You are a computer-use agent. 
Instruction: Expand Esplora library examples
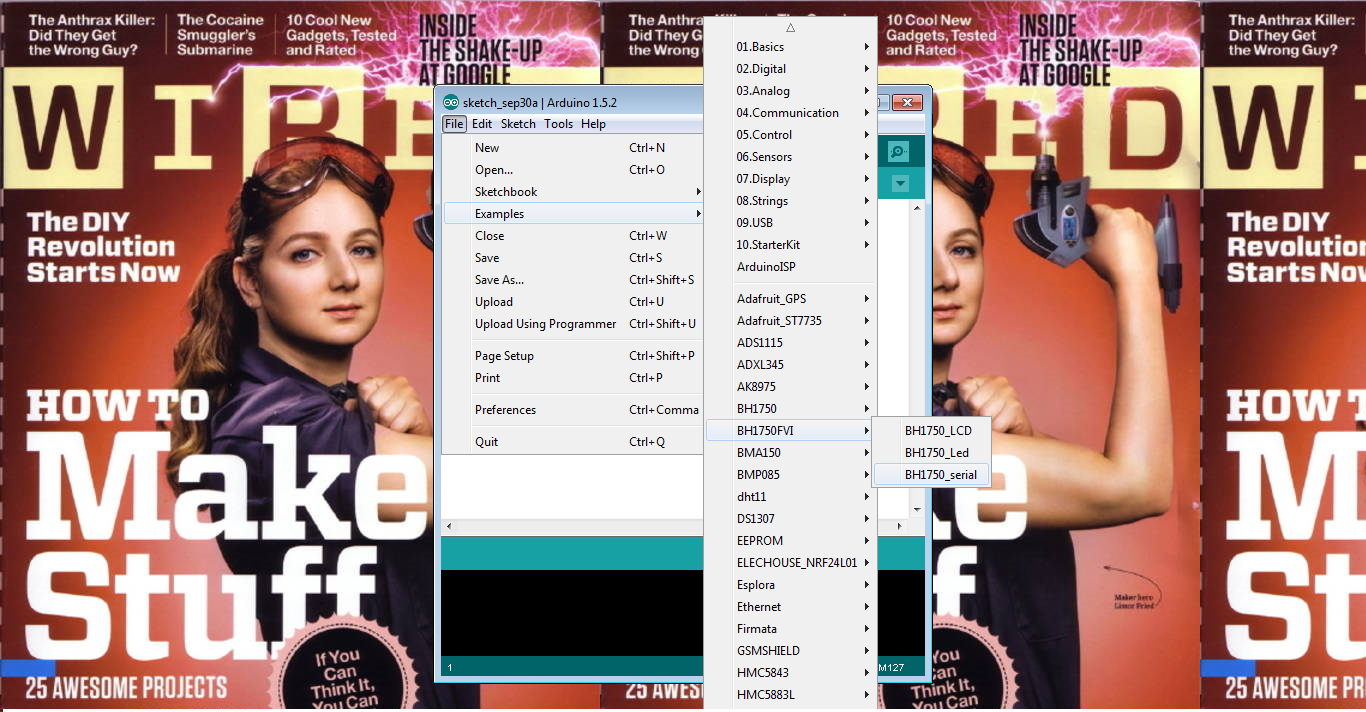pyautogui.click(x=790, y=585)
